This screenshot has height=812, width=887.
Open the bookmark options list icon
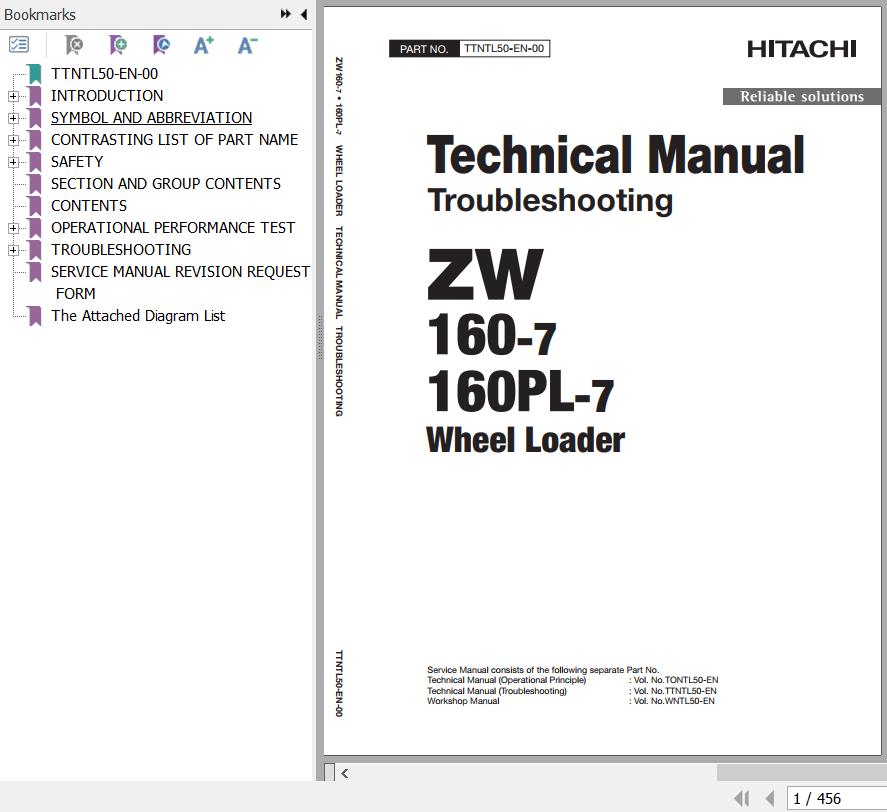pos(19,45)
